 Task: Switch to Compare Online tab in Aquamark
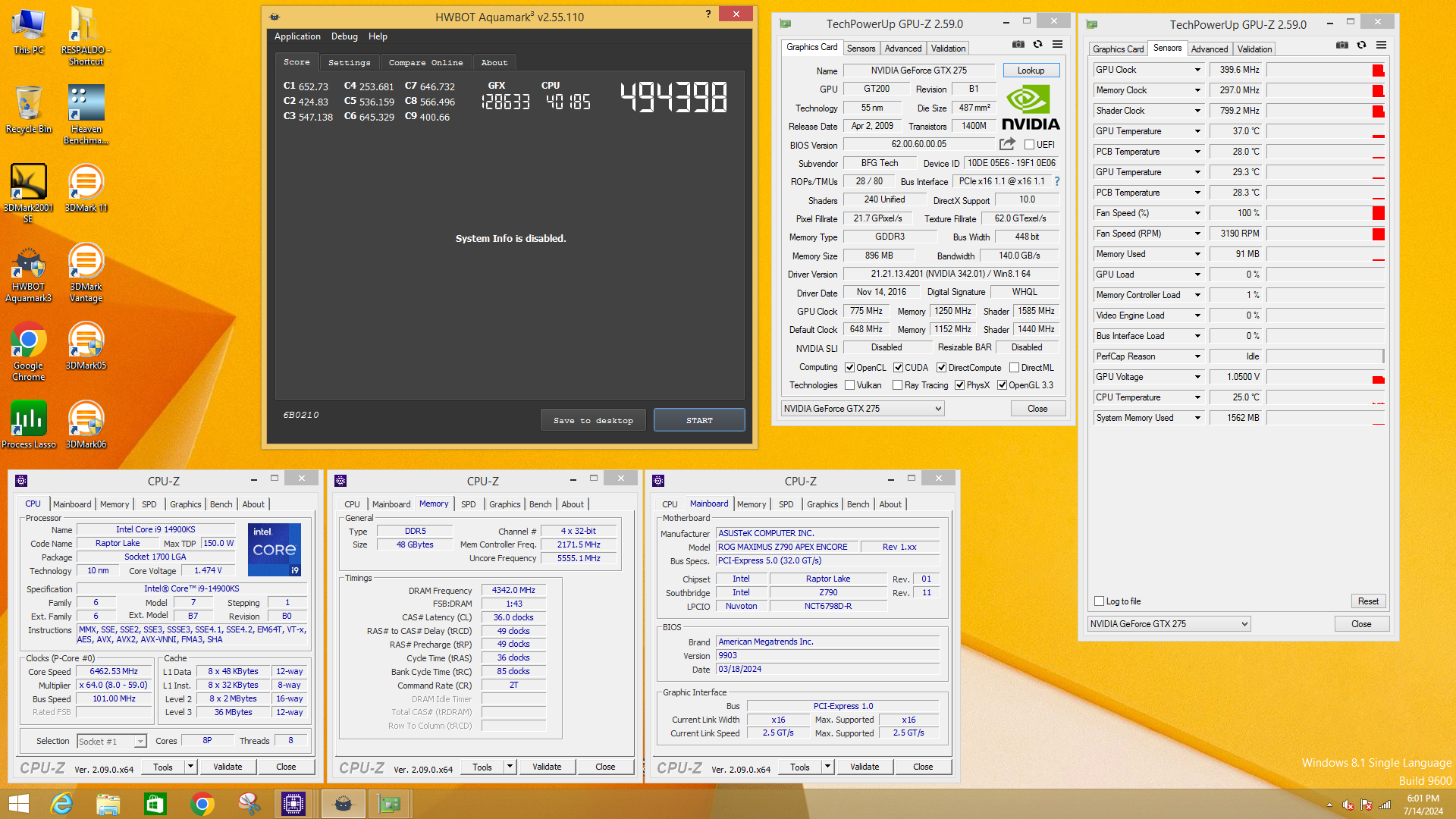coord(425,62)
